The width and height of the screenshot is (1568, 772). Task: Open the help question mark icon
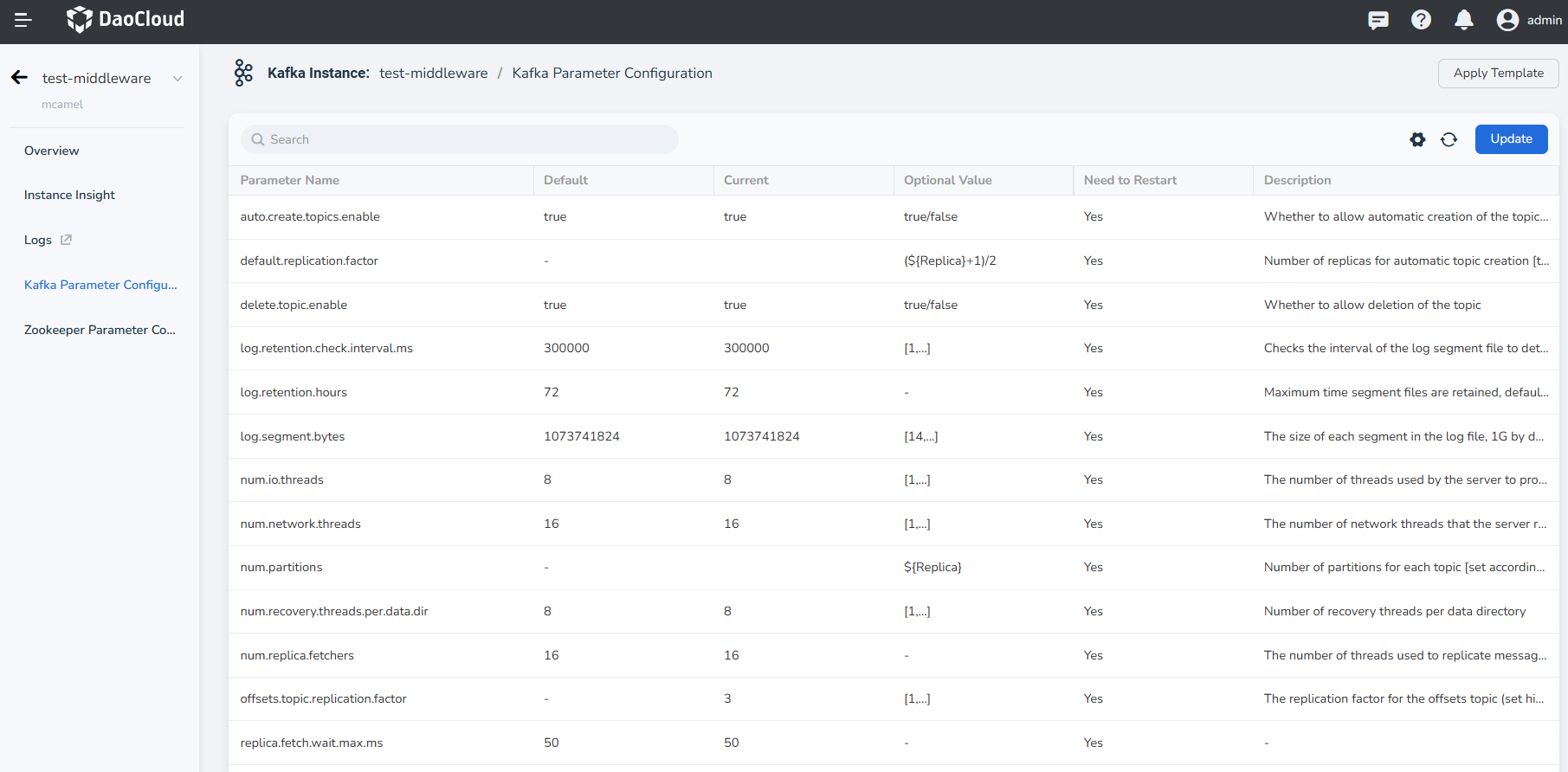click(x=1421, y=20)
